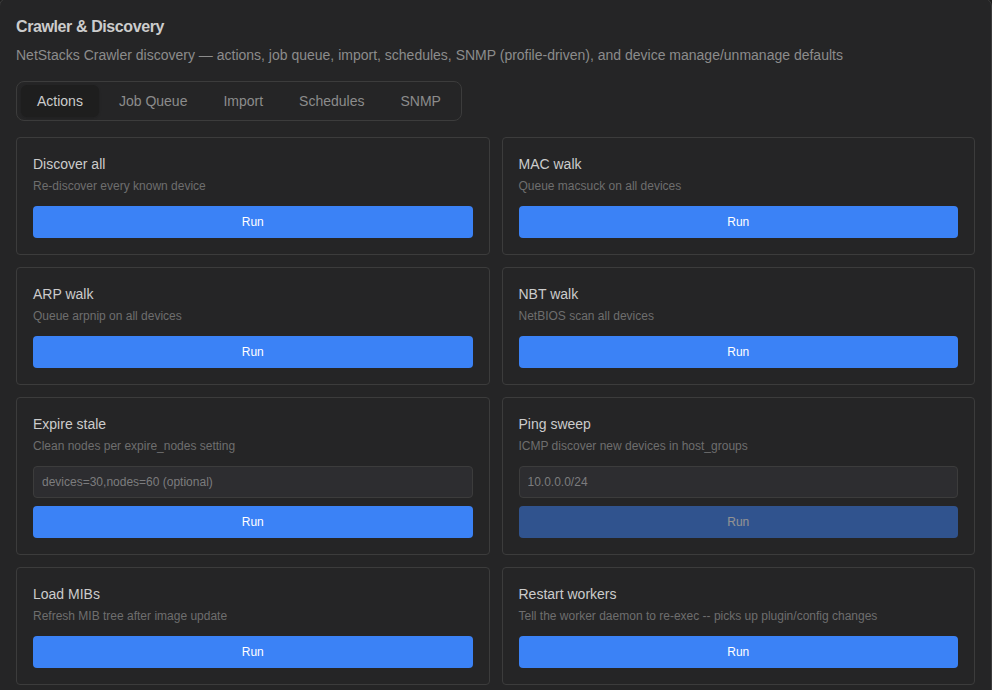Switch to the Schedules tab
Screen dimensions: 992x690
[332, 101]
